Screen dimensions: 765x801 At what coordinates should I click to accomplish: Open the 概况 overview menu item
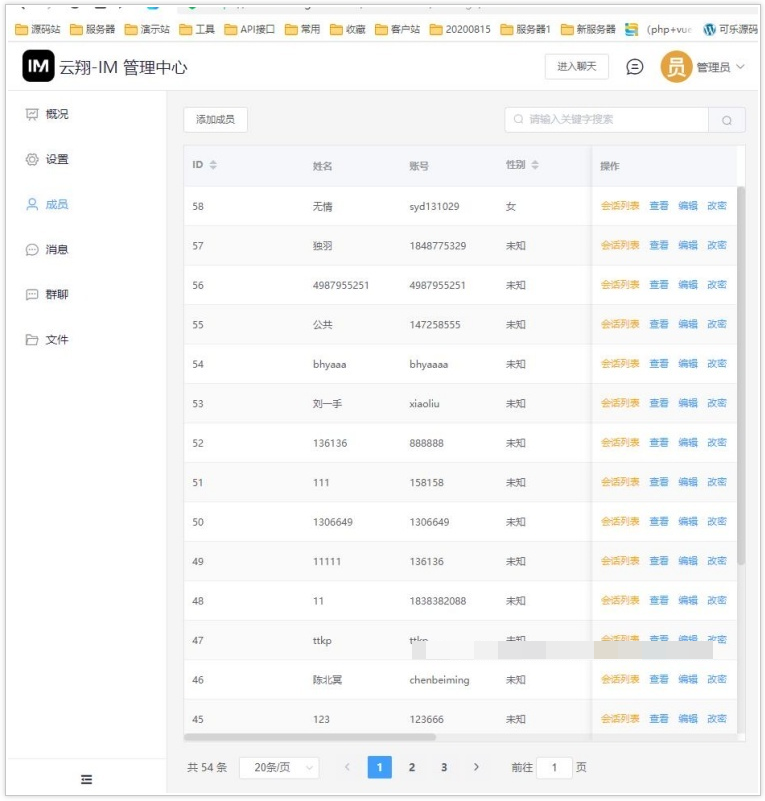pyautogui.click(x=57, y=114)
